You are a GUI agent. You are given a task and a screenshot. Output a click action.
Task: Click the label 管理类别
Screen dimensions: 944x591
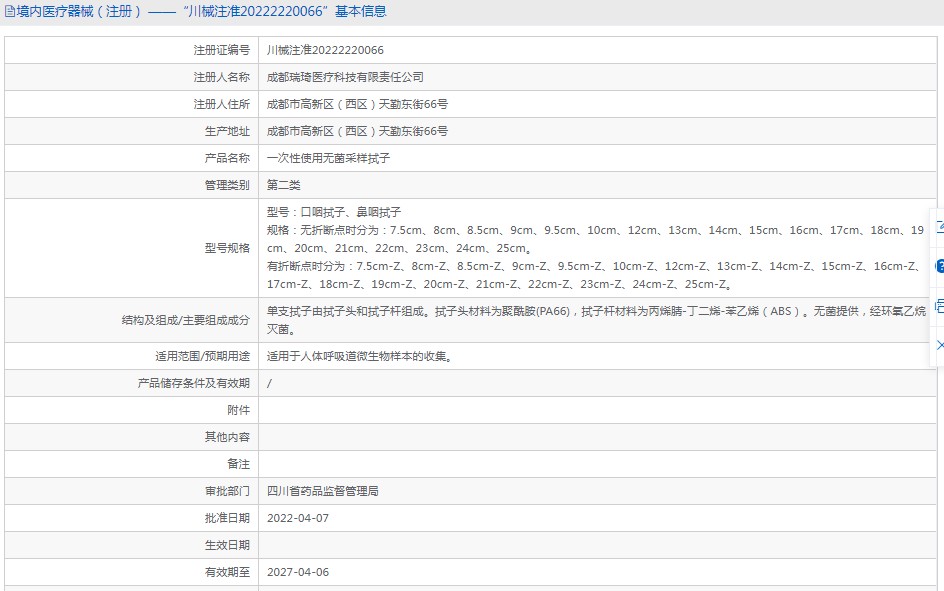point(227,185)
